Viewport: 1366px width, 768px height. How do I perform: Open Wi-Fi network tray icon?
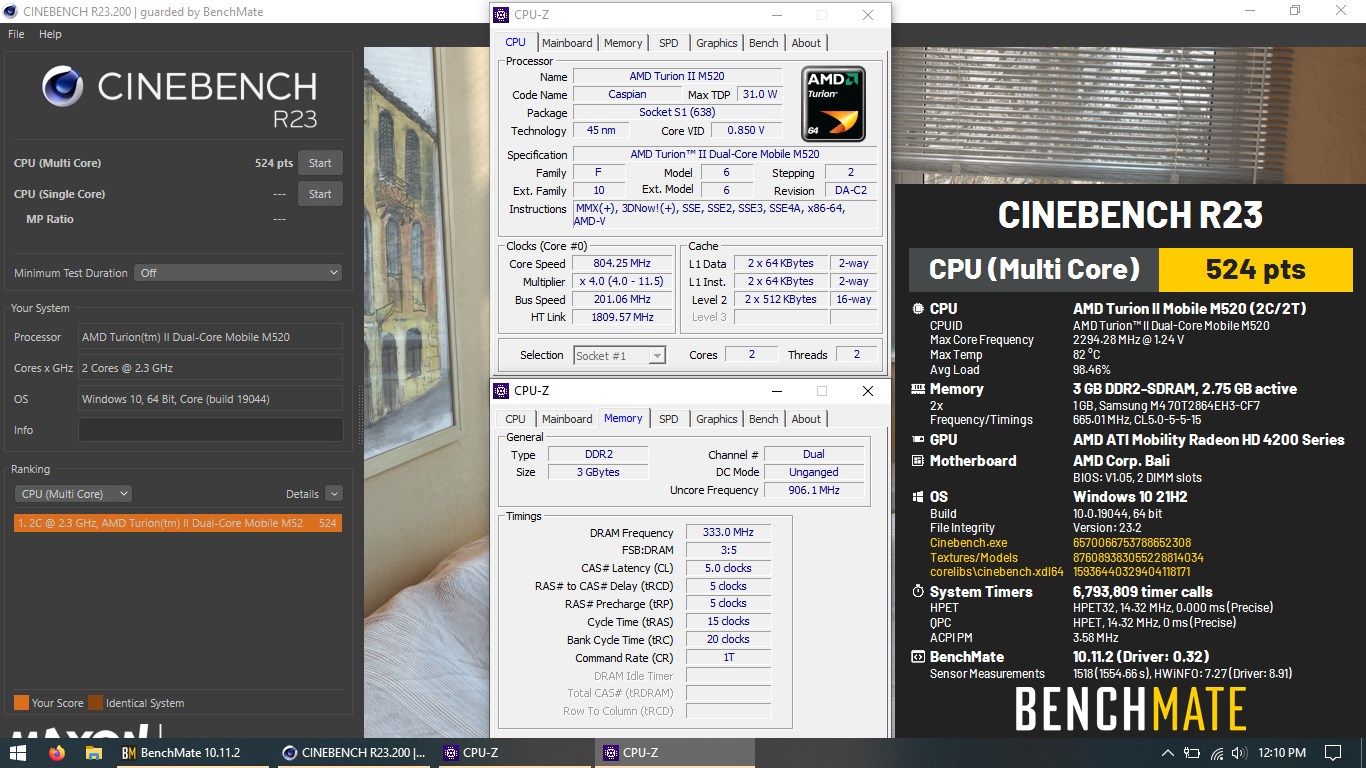[x=1217, y=753]
